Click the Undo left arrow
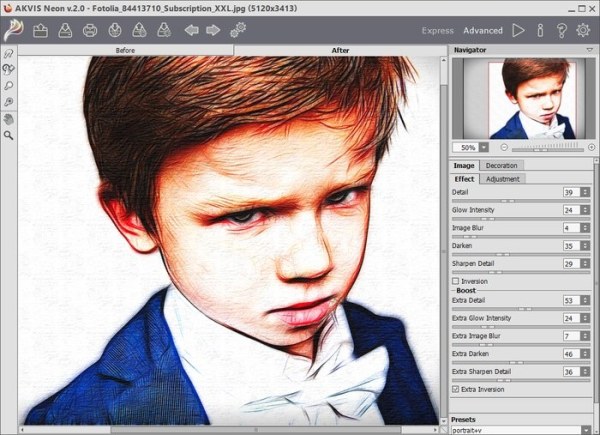The height and width of the screenshot is (435, 600). (x=191, y=30)
